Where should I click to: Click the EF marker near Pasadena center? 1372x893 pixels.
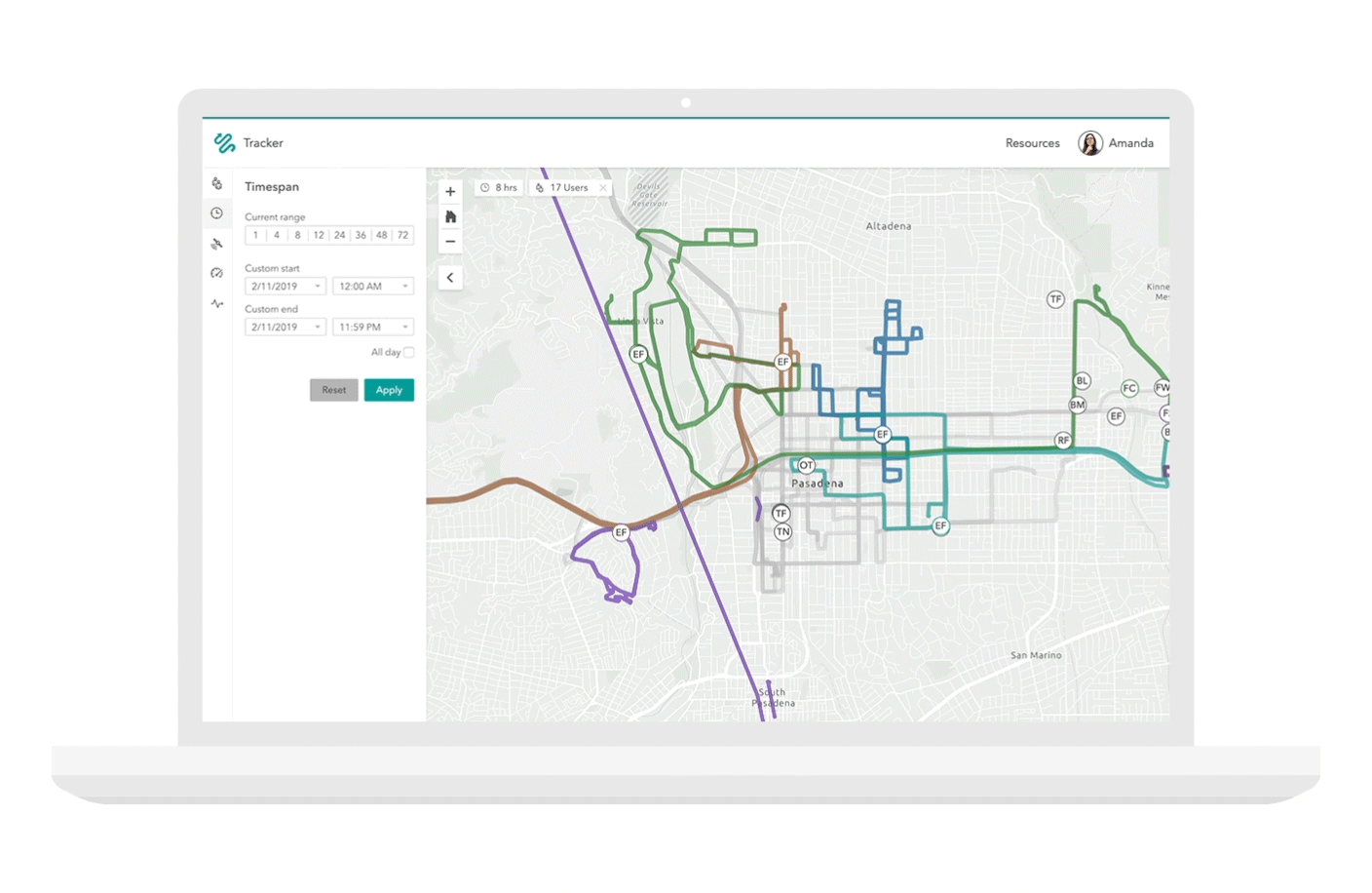881,435
